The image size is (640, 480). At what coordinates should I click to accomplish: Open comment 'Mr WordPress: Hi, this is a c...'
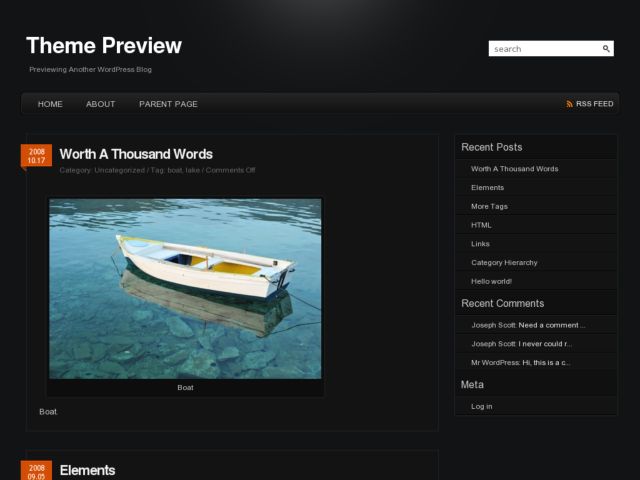pos(520,362)
